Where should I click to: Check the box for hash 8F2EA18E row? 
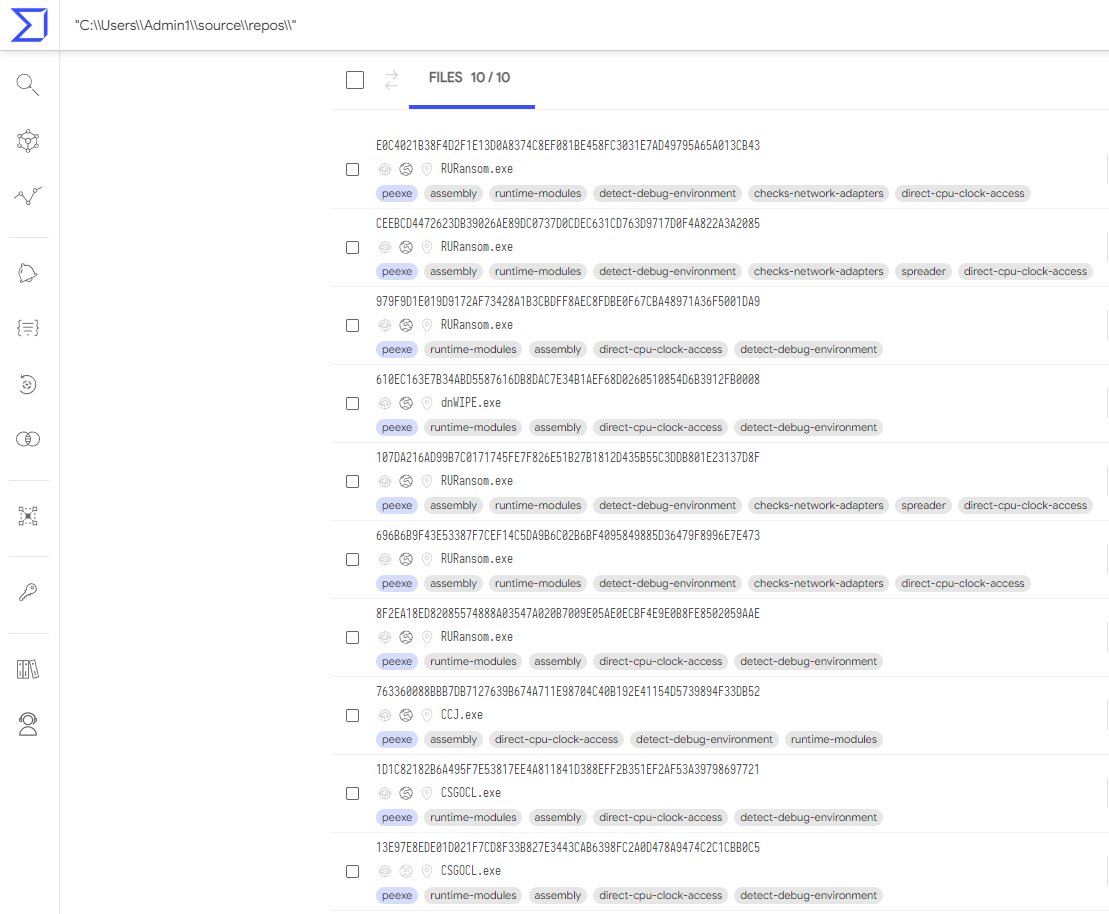click(352, 637)
